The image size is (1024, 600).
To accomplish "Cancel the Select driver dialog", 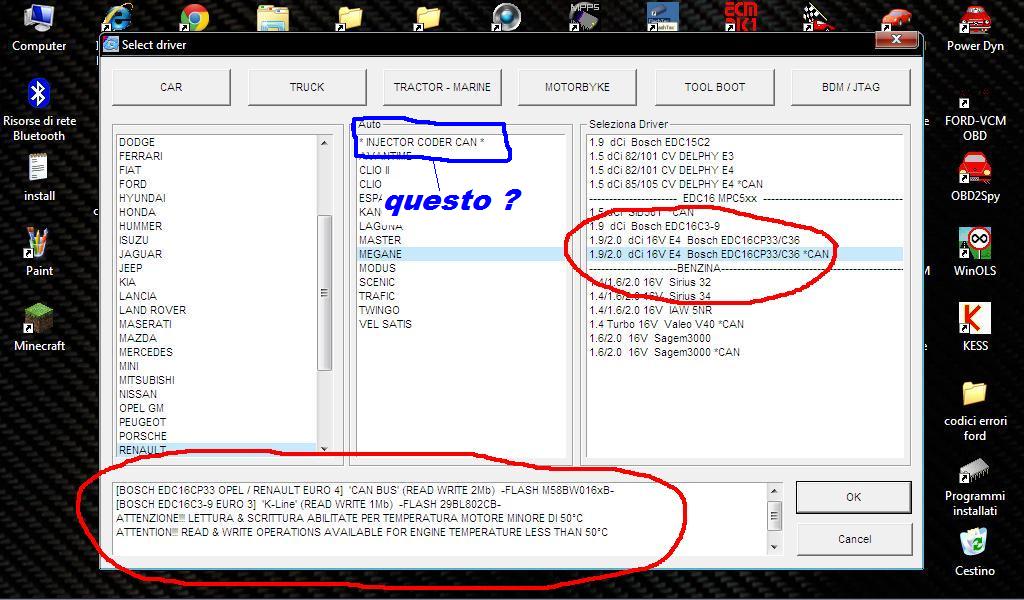I will (x=854, y=539).
